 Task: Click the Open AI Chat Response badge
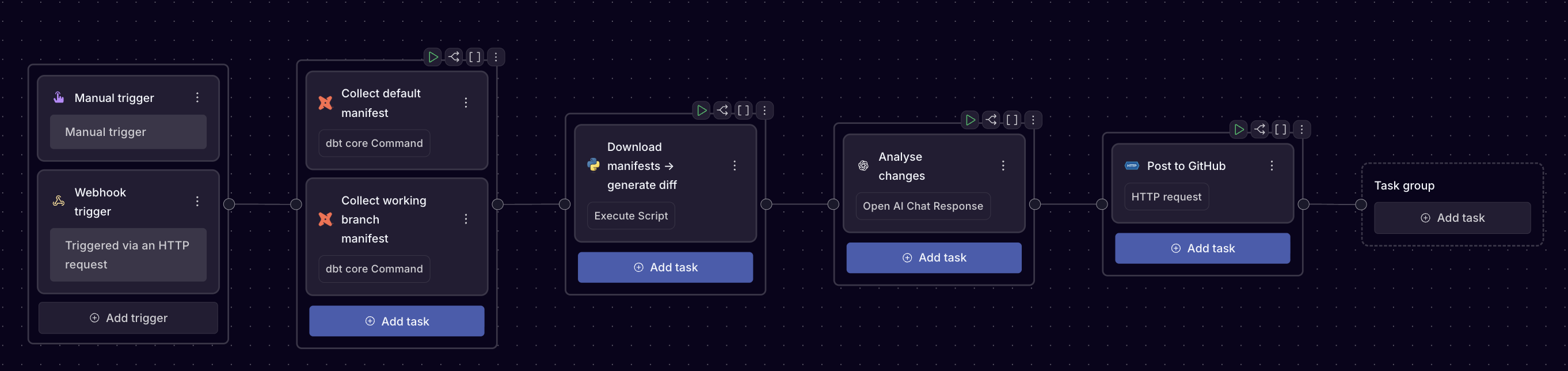[923, 206]
